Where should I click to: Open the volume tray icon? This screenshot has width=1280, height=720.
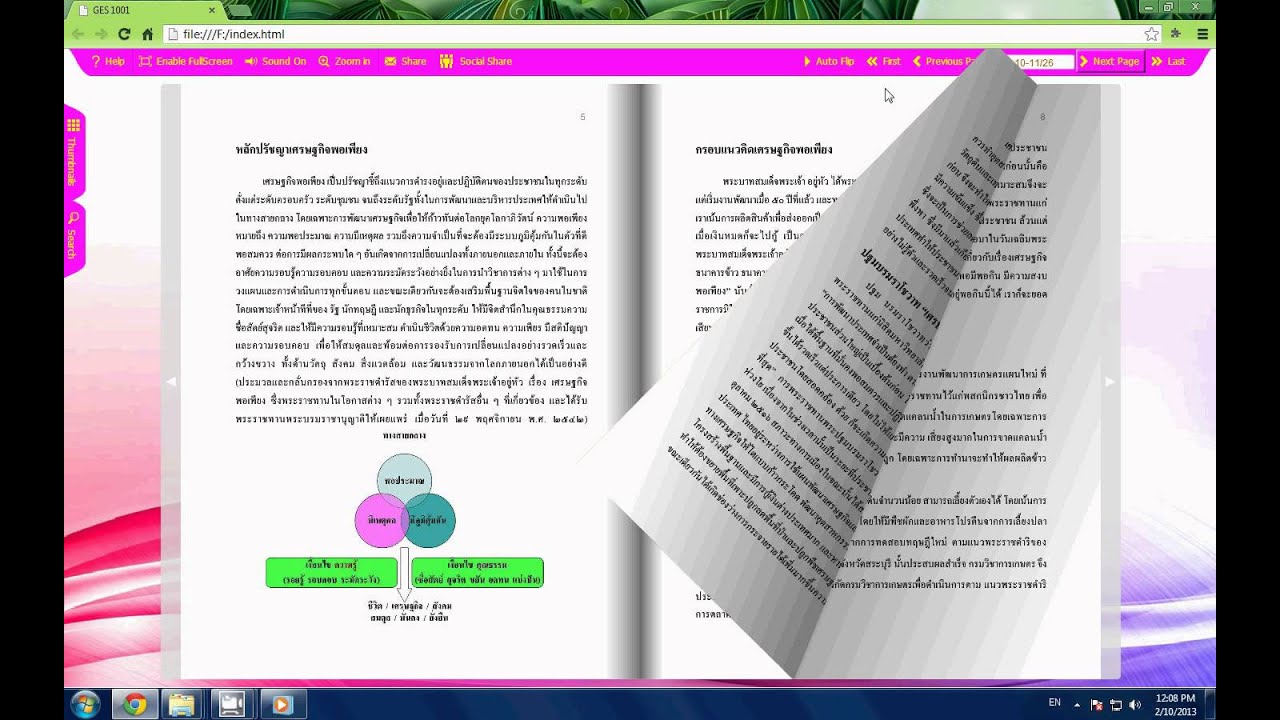point(1133,704)
